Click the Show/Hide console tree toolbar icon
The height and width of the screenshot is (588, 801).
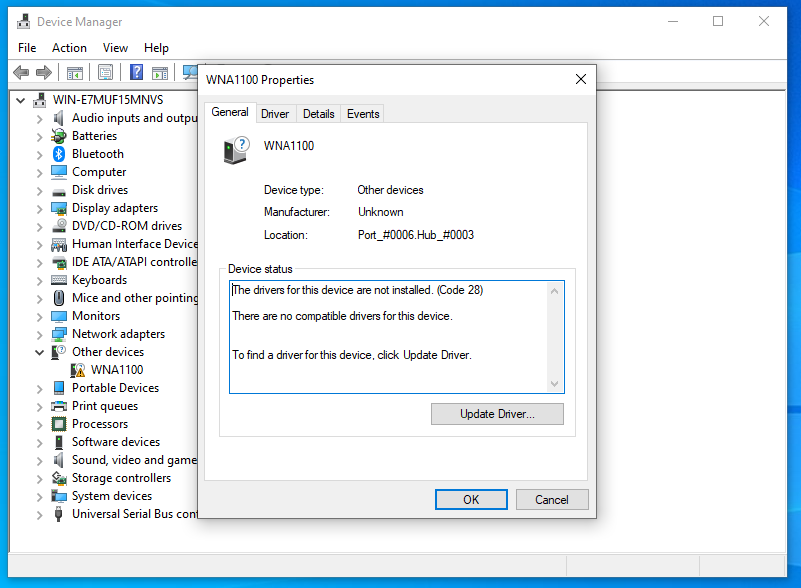pos(75,73)
